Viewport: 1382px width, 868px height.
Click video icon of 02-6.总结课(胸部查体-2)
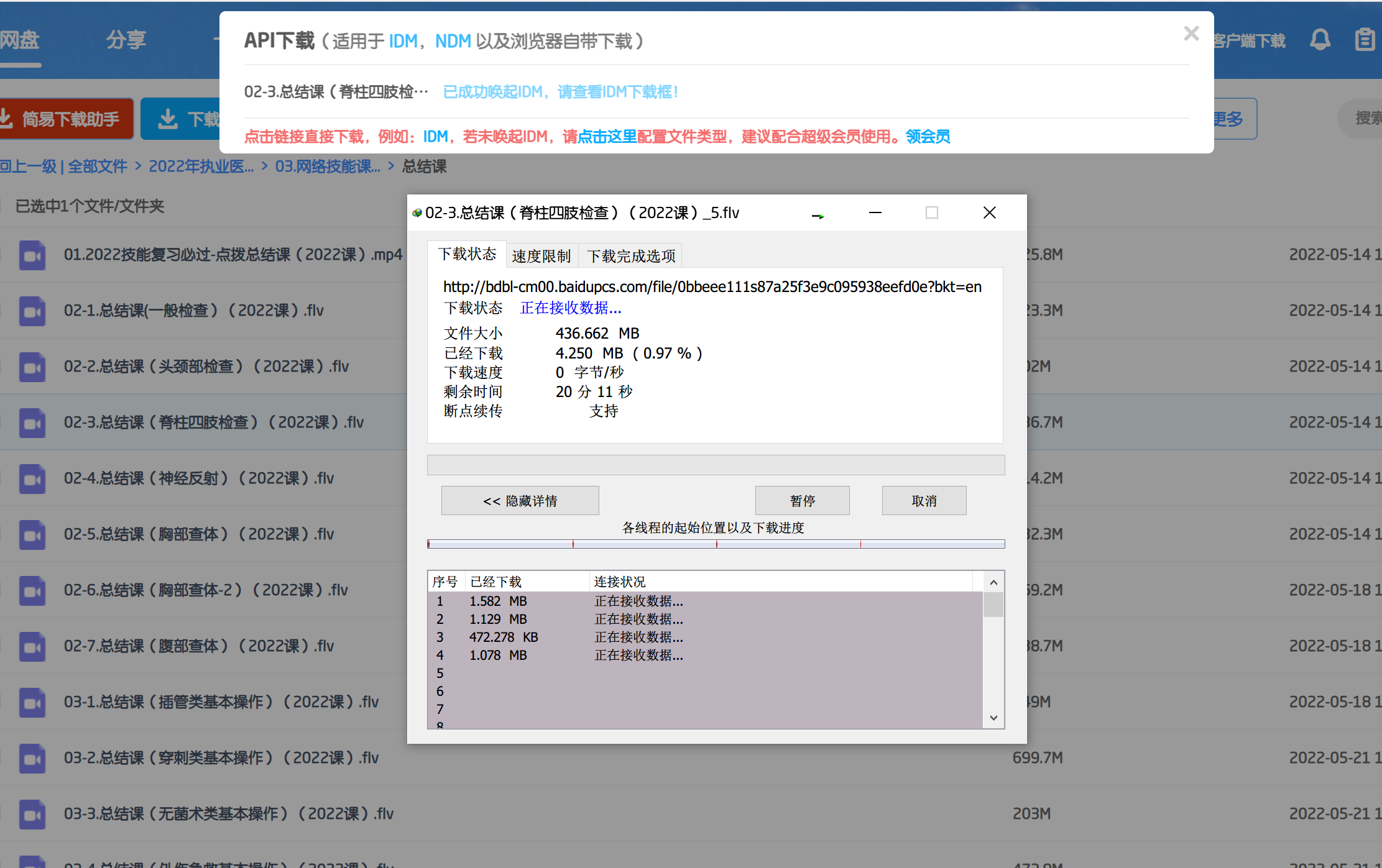(x=32, y=590)
